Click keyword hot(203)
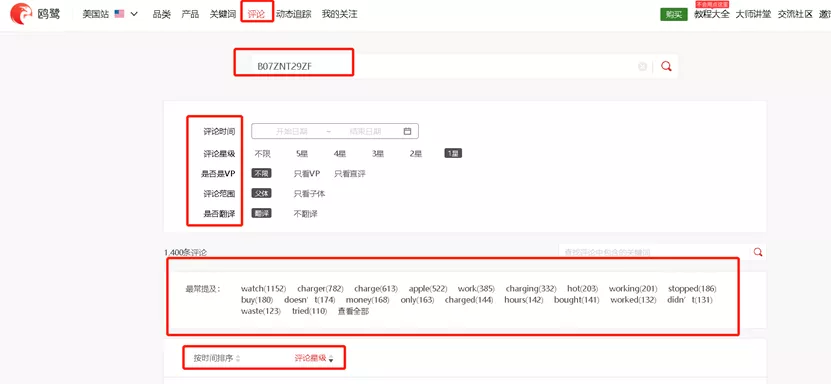 tap(582, 289)
